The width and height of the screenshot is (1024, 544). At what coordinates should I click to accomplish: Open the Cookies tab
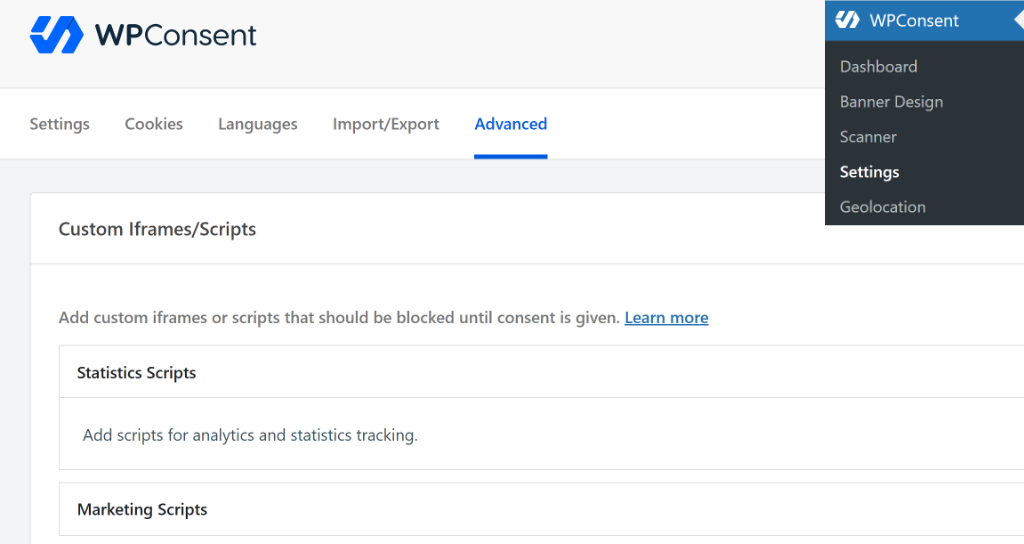153,124
